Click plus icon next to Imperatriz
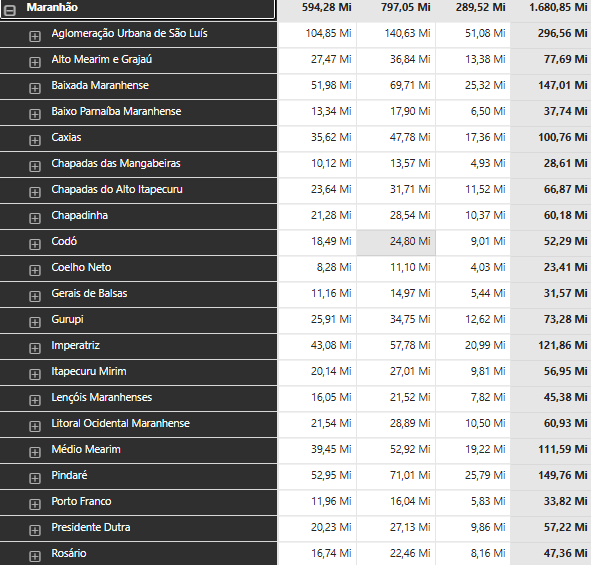The width and height of the screenshot is (591, 565). [x=35, y=348]
